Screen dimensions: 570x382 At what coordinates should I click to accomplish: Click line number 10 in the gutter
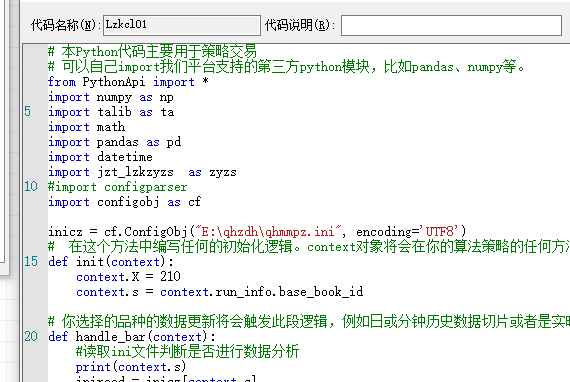tap(31, 186)
